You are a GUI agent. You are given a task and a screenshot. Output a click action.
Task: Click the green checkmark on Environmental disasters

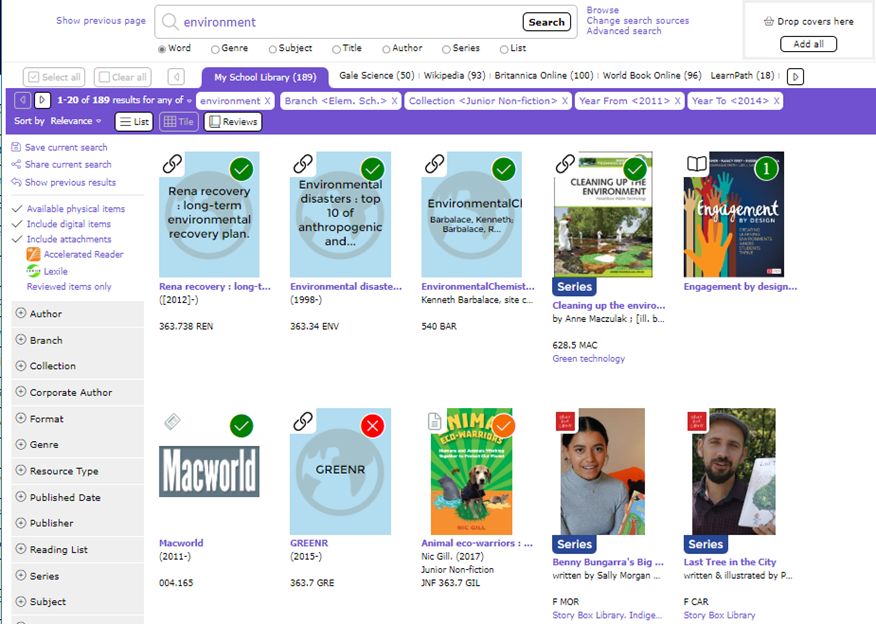click(373, 169)
